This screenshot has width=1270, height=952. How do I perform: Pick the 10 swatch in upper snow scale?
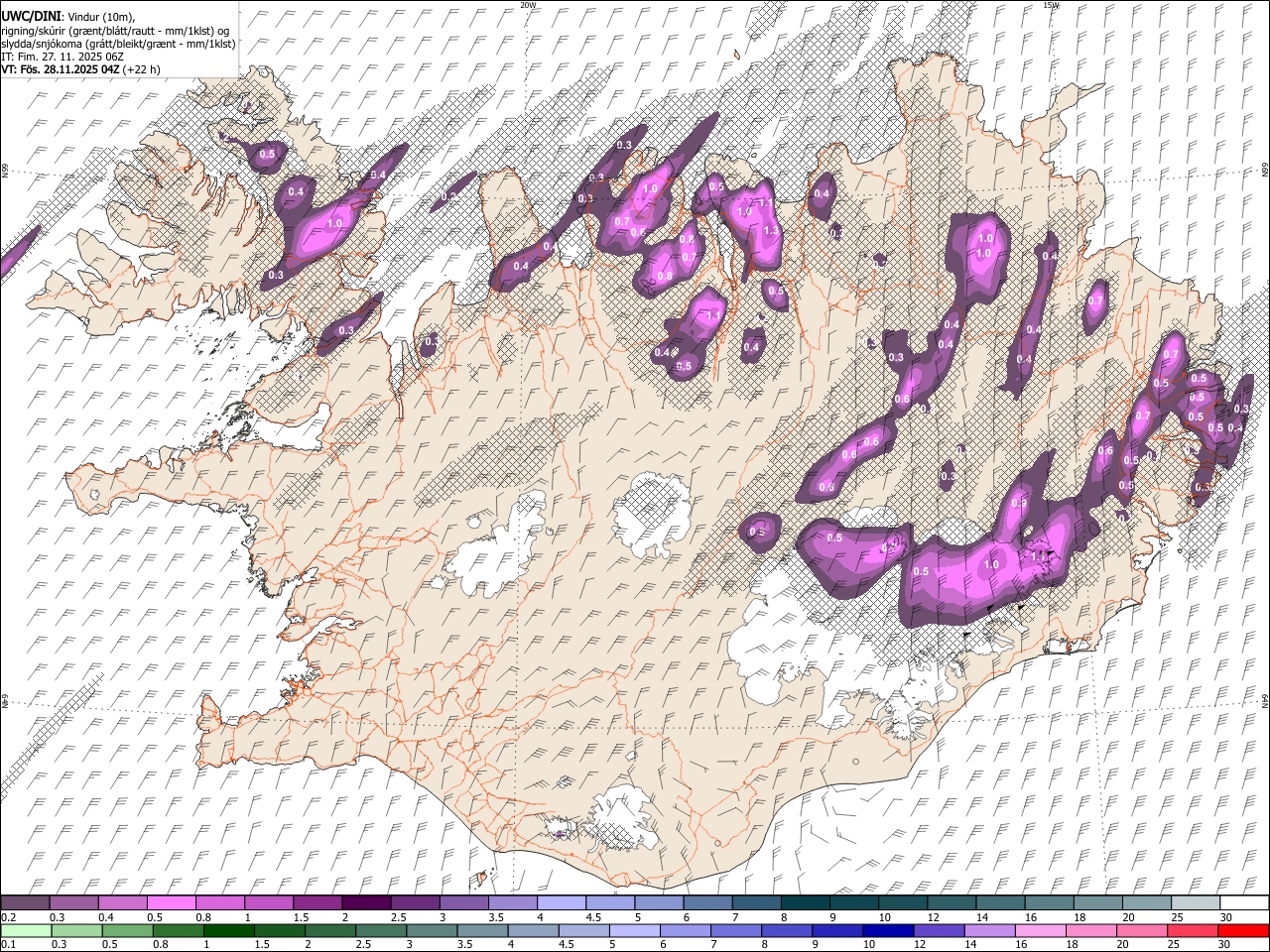[x=902, y=903]
